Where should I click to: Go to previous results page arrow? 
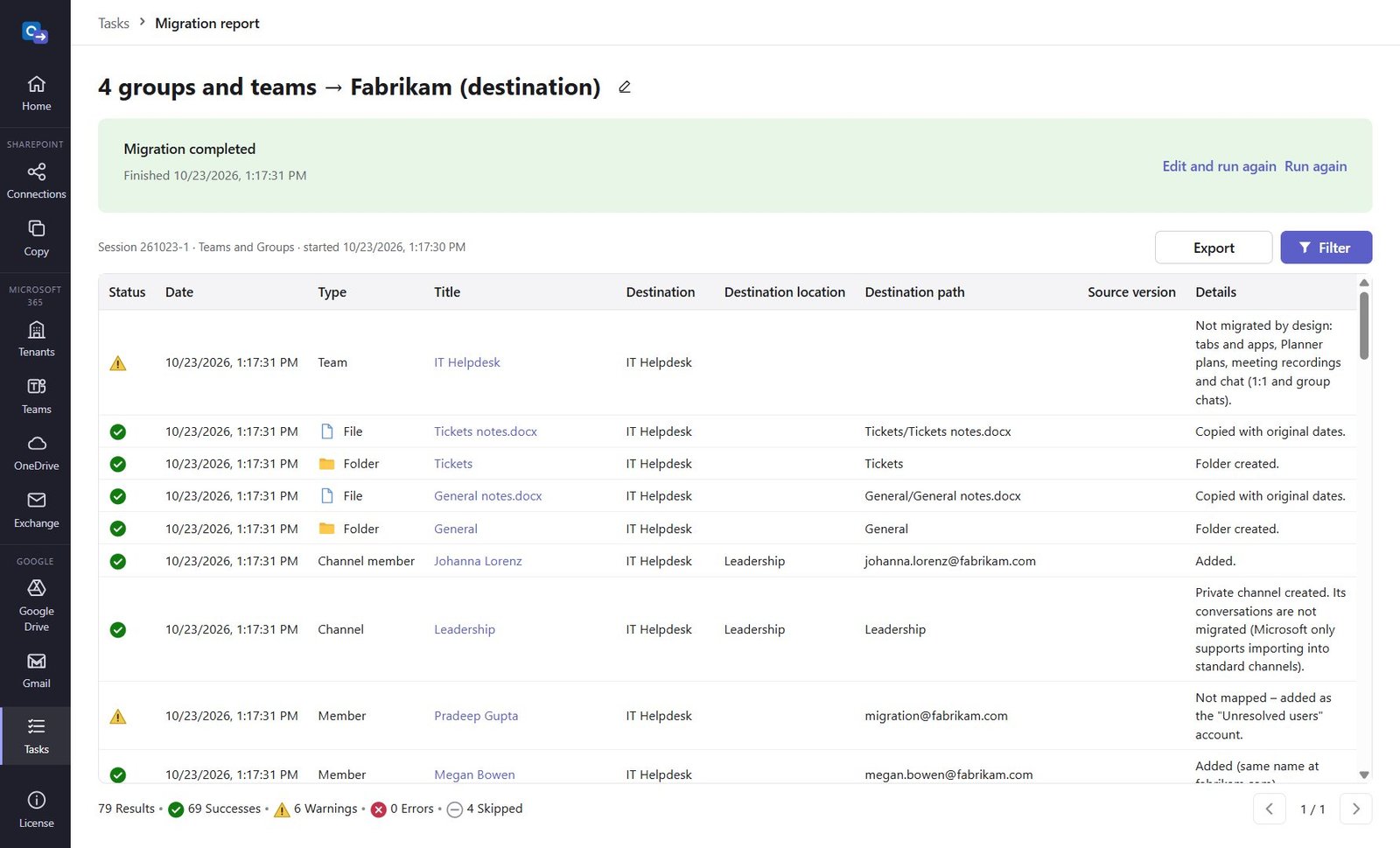tap(1270, 809)
